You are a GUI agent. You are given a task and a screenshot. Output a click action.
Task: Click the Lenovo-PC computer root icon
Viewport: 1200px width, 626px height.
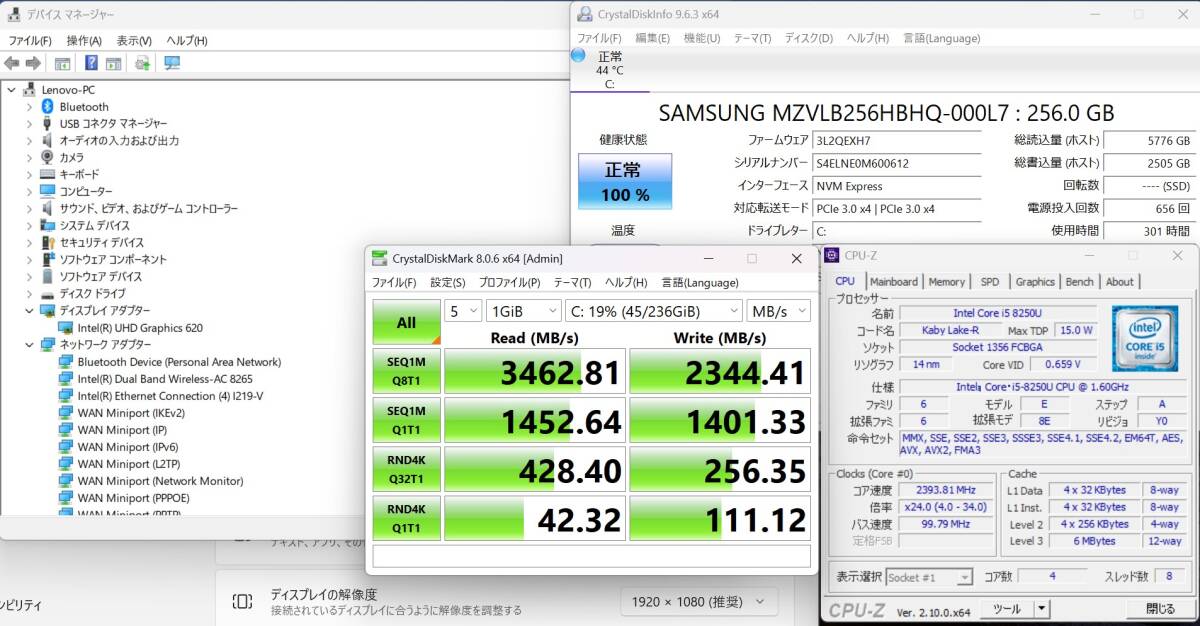click(x=29, y=89)
